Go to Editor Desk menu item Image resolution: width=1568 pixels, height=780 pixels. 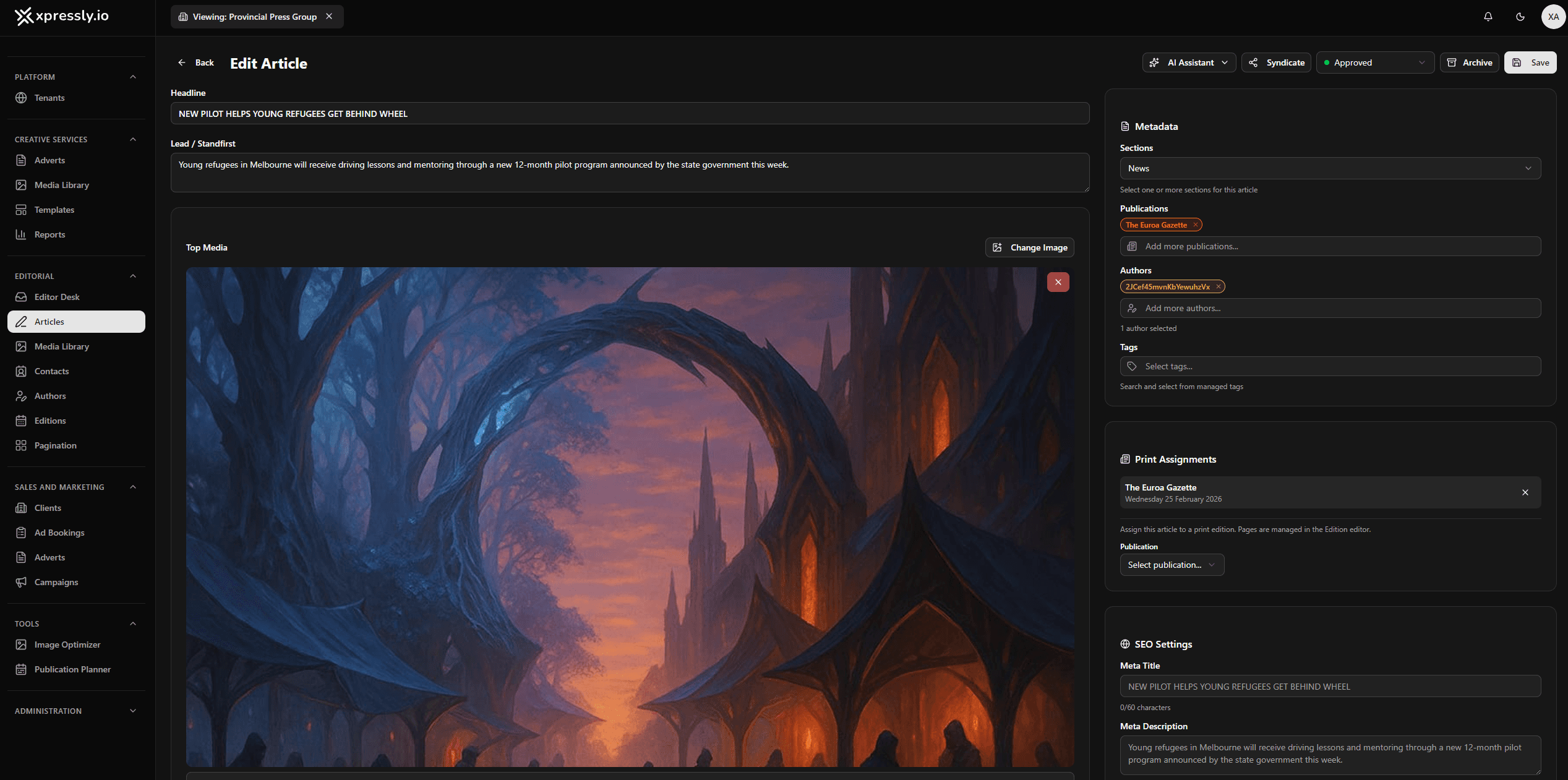coord(57,297)
